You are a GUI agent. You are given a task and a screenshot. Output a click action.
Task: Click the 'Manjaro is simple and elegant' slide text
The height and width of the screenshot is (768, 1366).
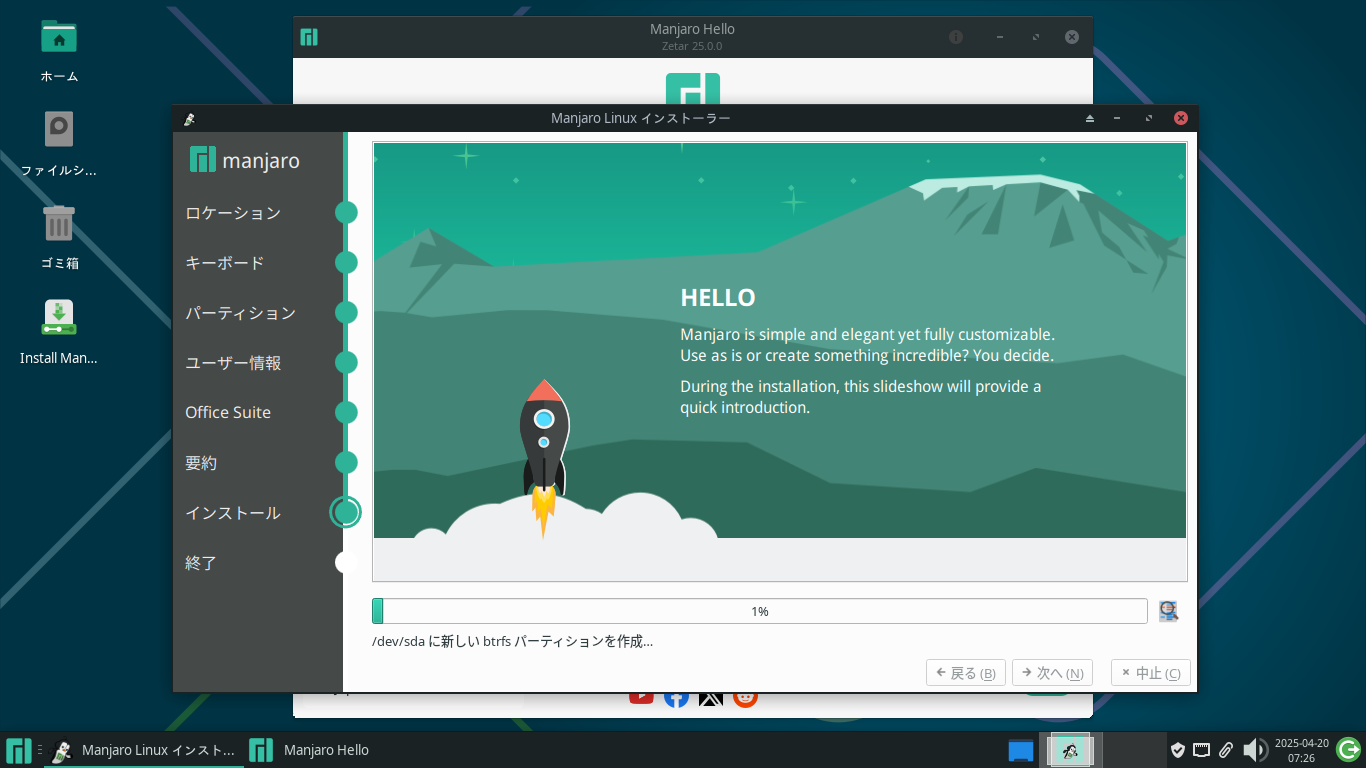(x=868, y=345)
